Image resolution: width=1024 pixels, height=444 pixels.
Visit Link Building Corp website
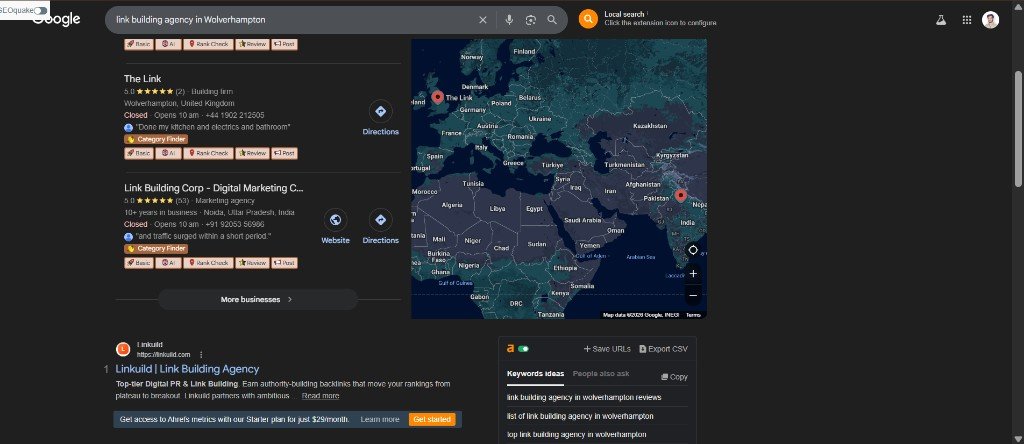pos(335,227)
